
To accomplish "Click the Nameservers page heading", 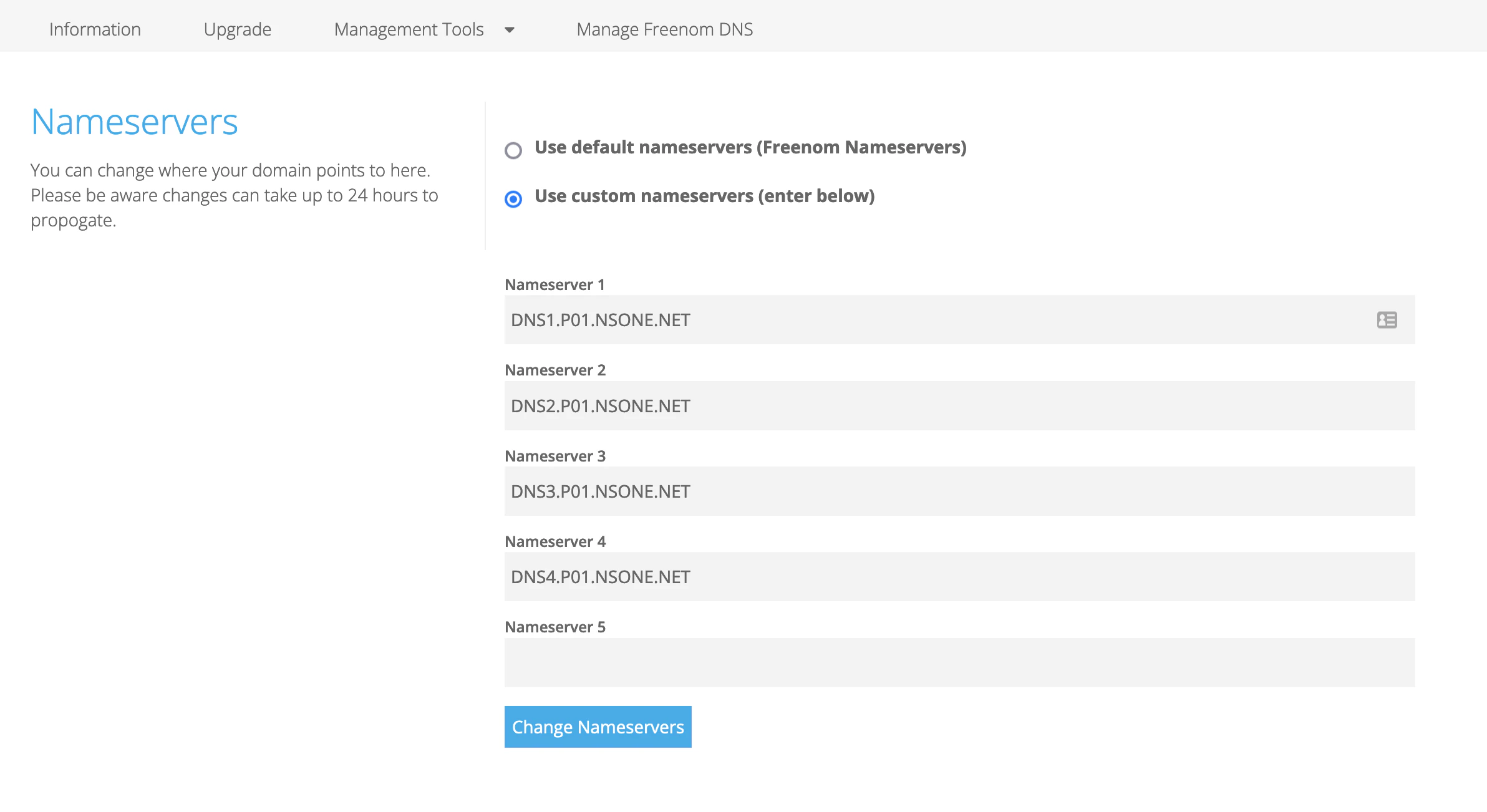I will 134,122.
